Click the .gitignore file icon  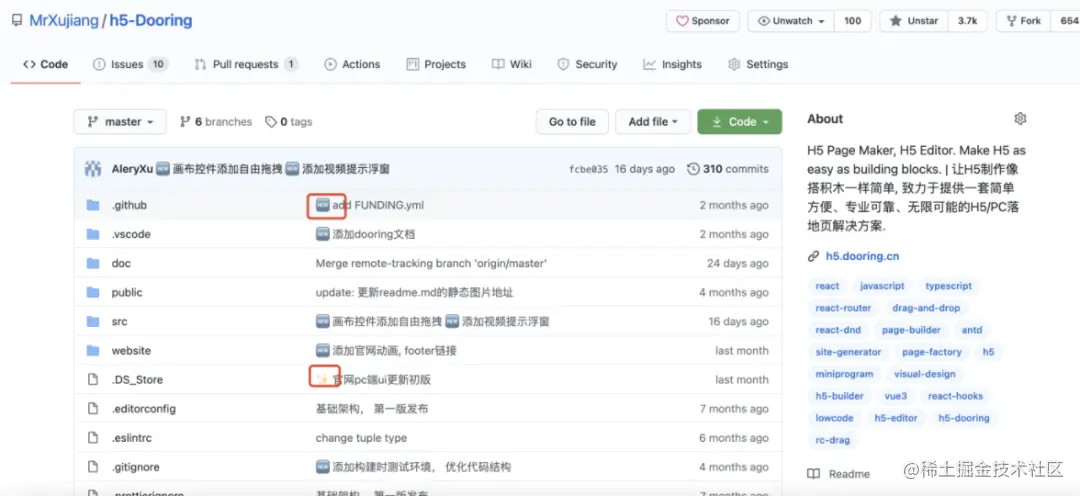93,467
